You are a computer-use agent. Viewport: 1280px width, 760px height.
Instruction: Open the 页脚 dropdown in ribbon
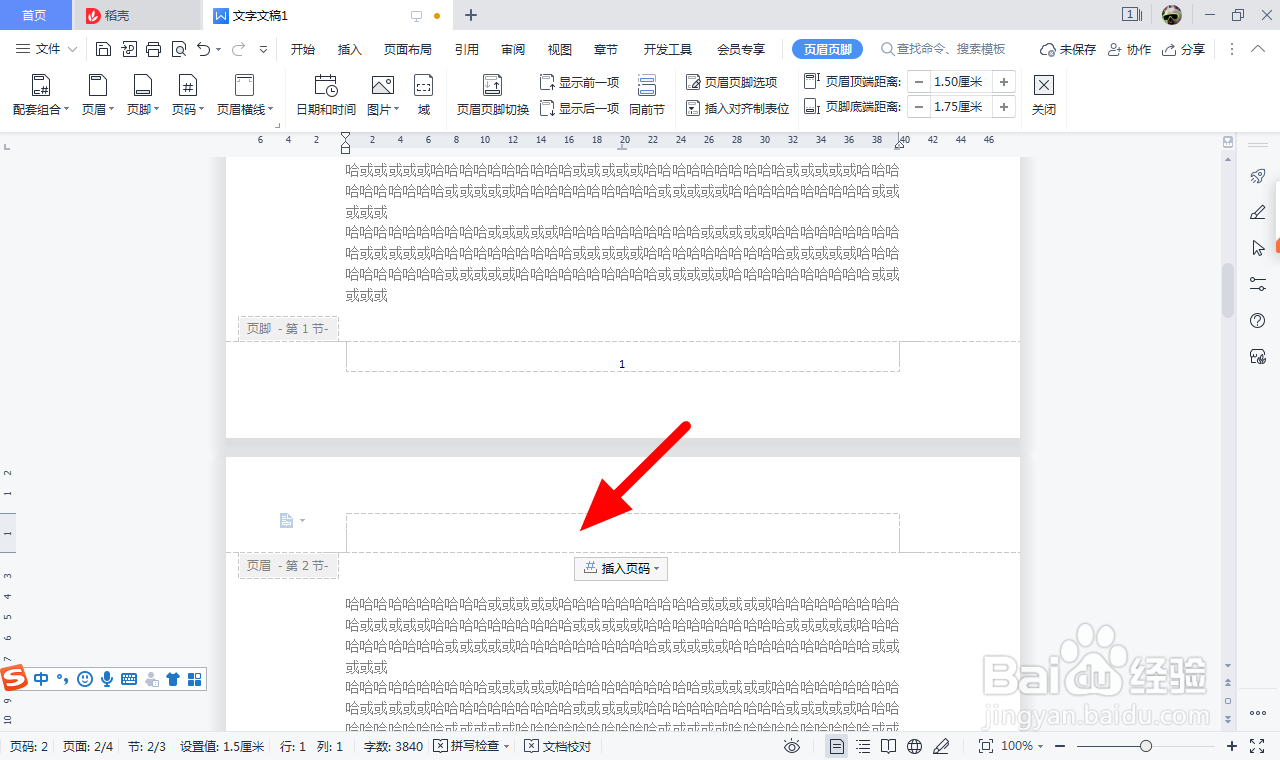click(x=143, y=96)
